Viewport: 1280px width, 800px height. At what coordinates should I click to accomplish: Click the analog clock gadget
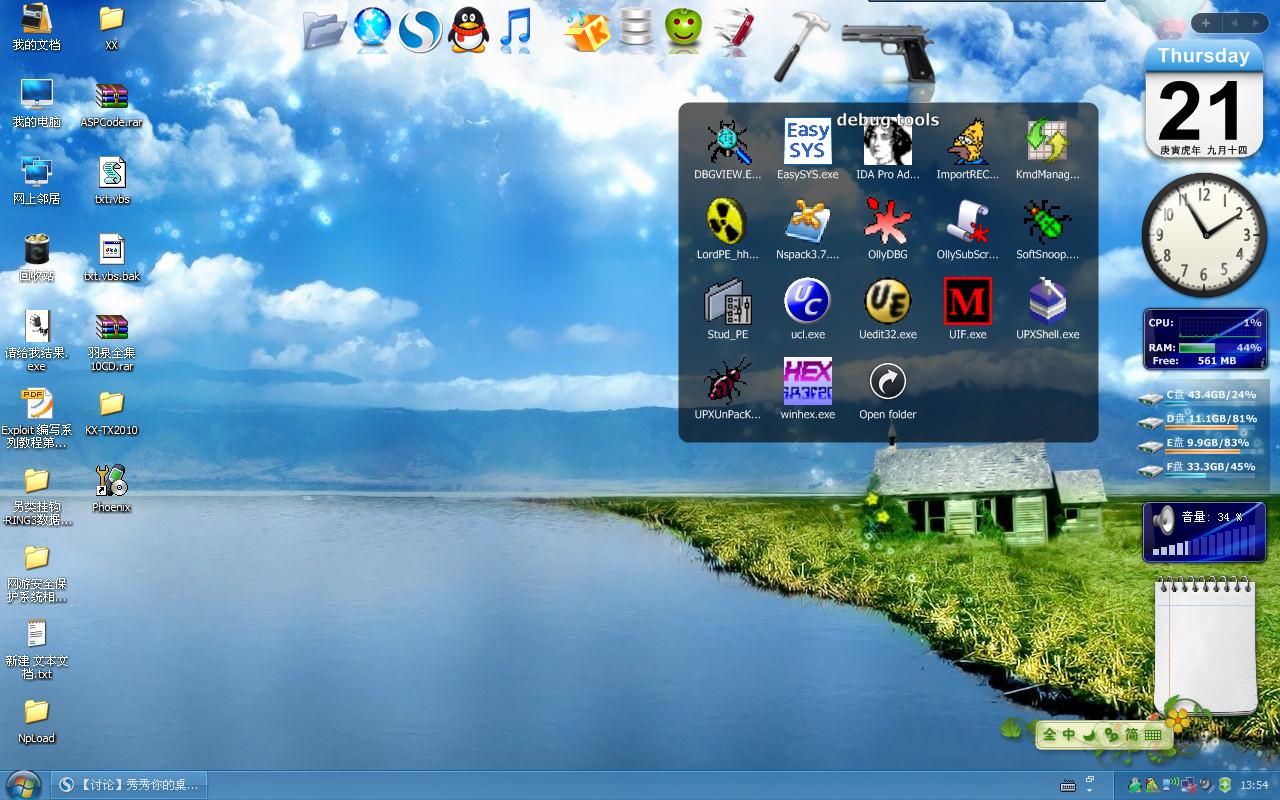(x=1204, y=234)
